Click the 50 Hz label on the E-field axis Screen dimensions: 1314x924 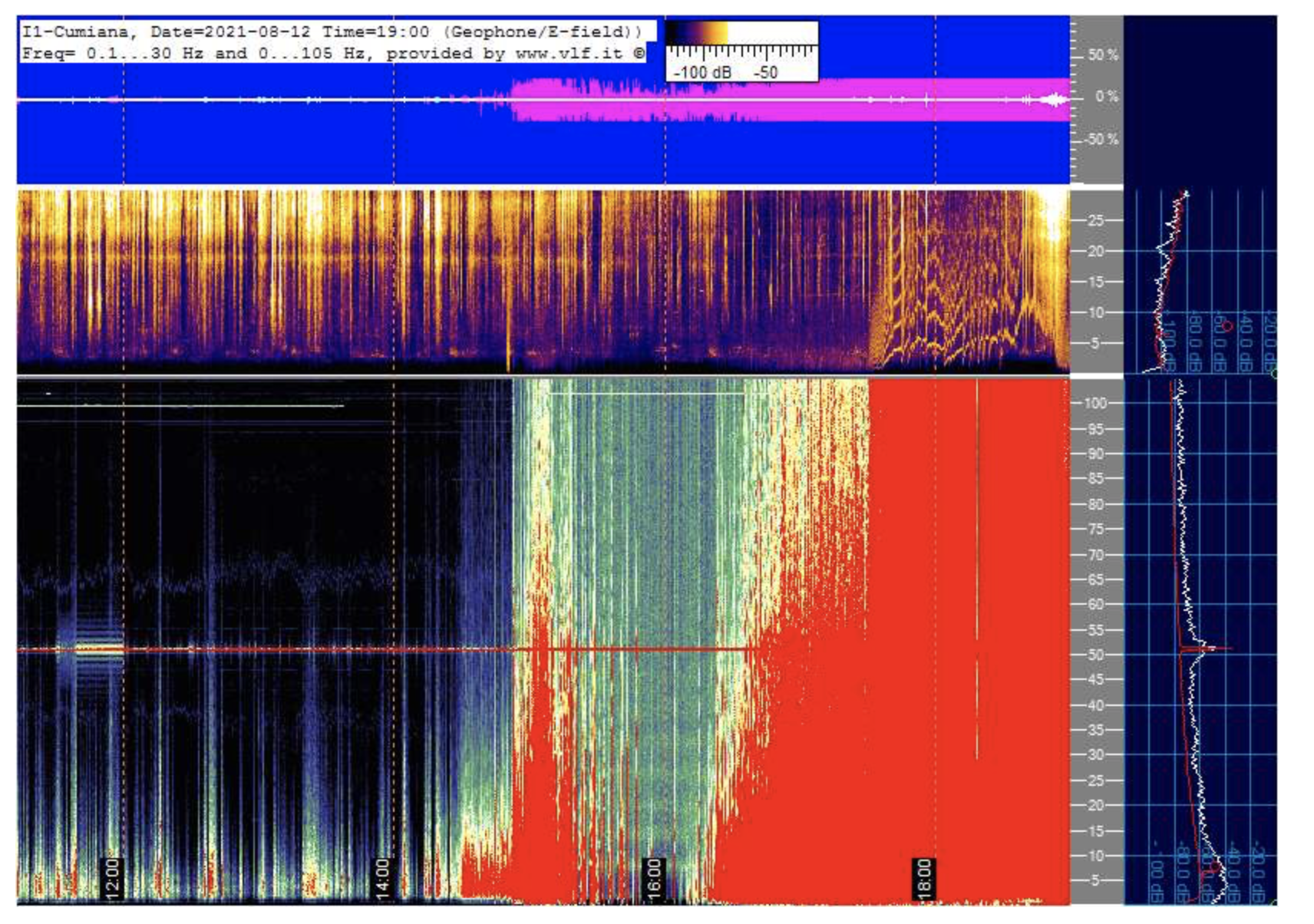(1095, 655)
